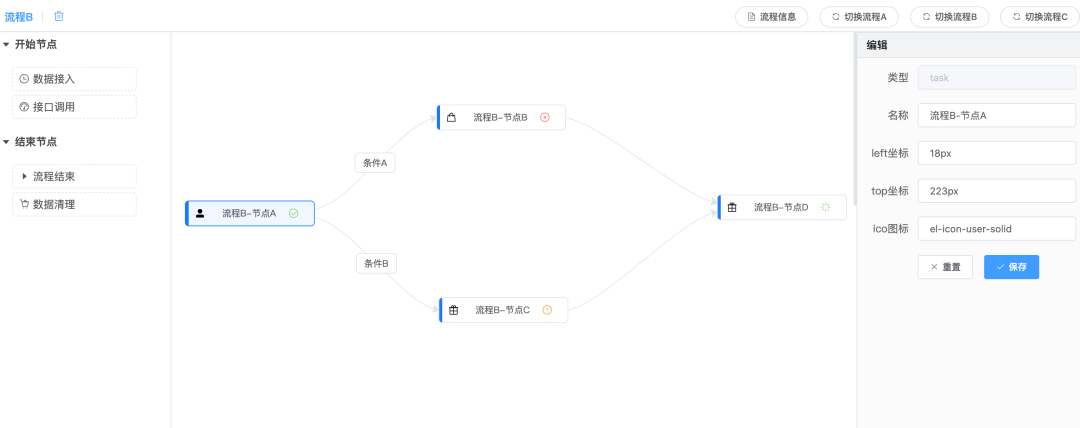Click the lock bag icon on 节点B
Viewport: 1080px width, 428px height.
click(x=451, y=117)
